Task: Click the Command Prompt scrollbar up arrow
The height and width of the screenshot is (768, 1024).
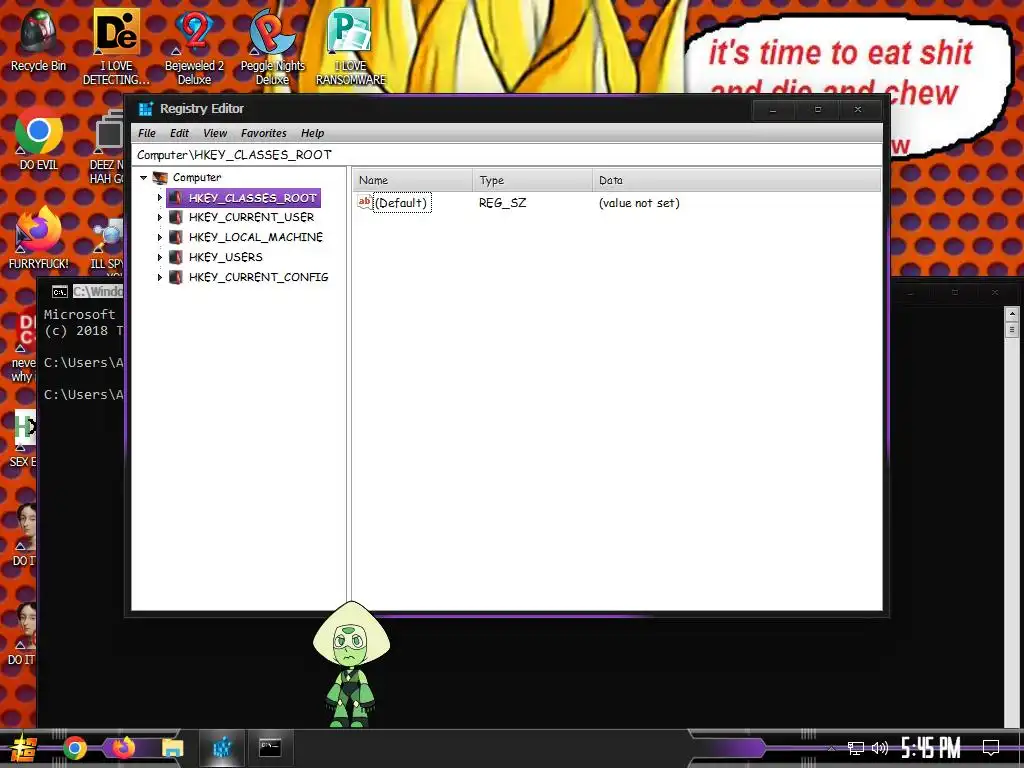Action: 1012,314
